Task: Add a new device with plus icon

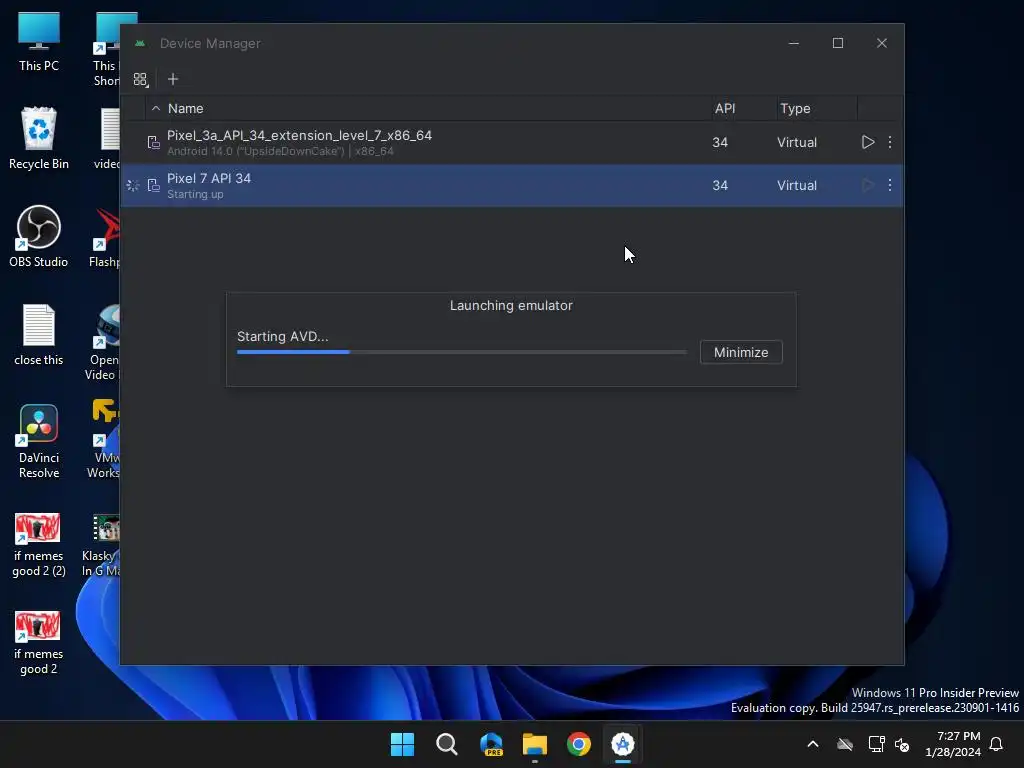Action: tap(172, 79)
